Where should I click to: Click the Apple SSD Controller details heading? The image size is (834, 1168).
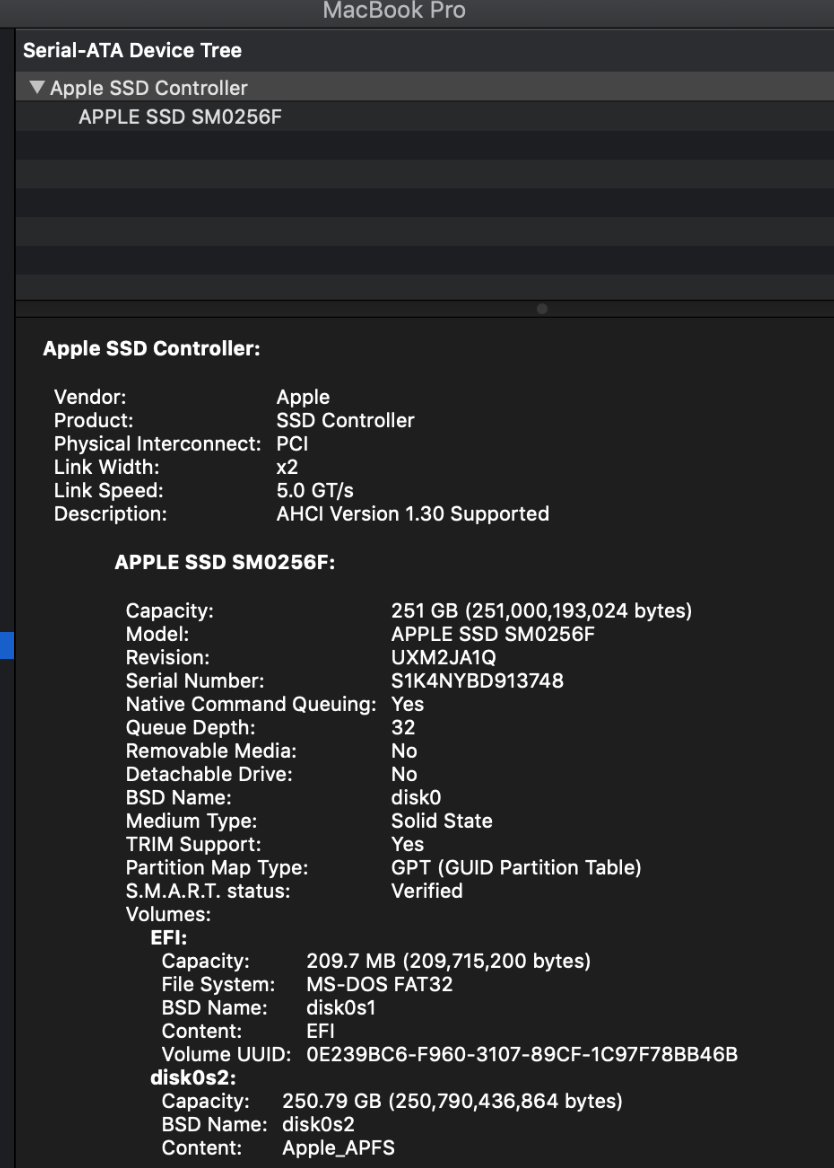click(x=152, y=349)
